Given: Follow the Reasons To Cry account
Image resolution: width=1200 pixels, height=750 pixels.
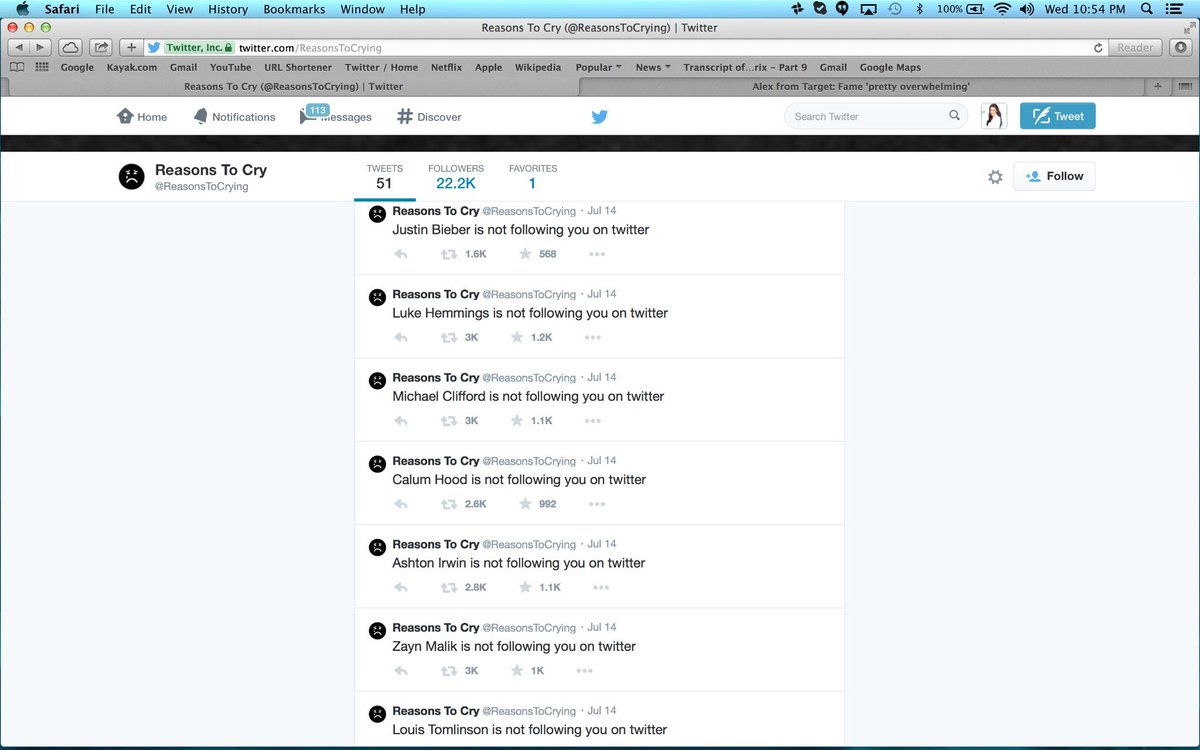Looking at the screenshot, I should click(x=1054, y=176).
